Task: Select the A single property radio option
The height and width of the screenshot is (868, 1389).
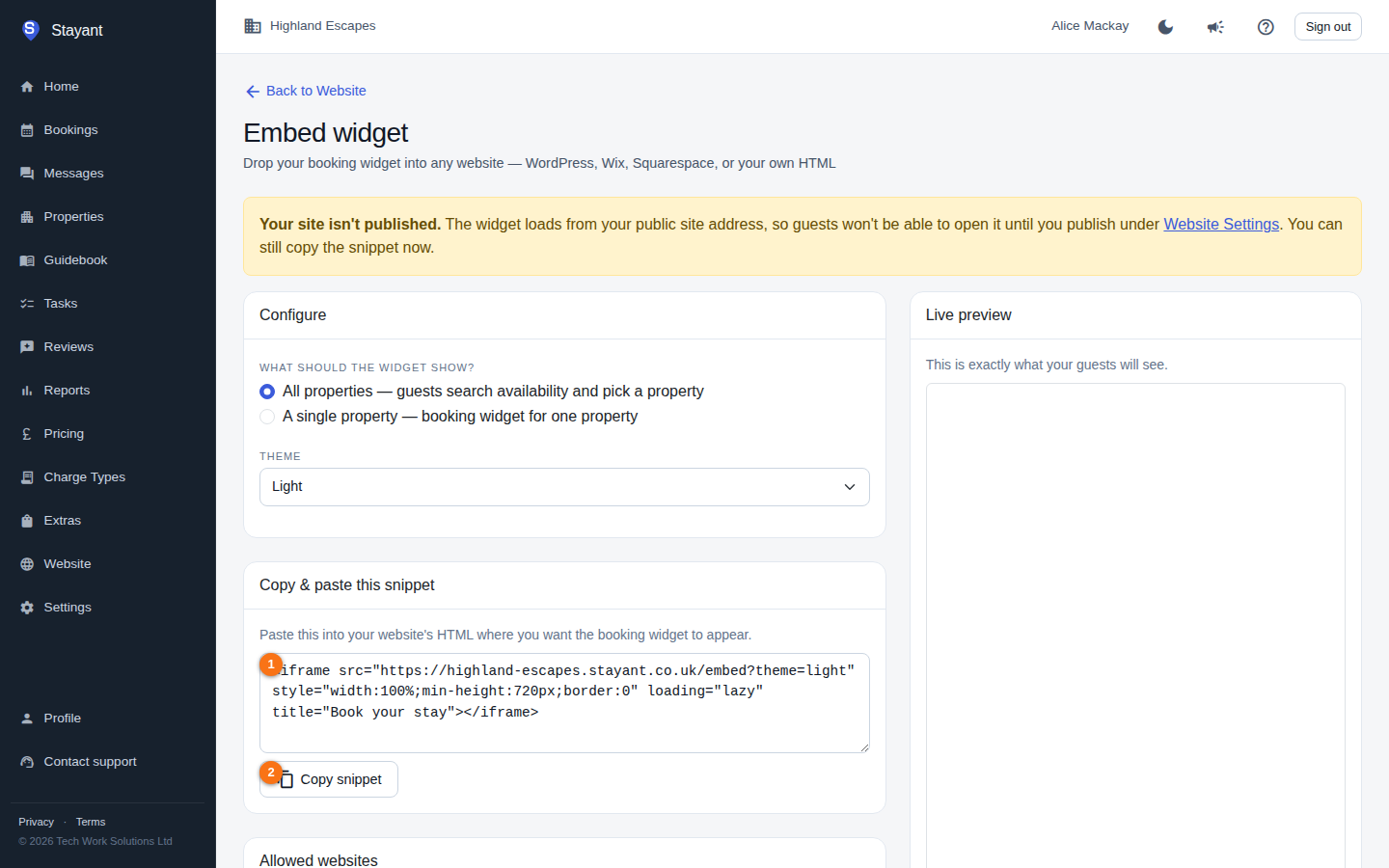Action: point(267,417)
